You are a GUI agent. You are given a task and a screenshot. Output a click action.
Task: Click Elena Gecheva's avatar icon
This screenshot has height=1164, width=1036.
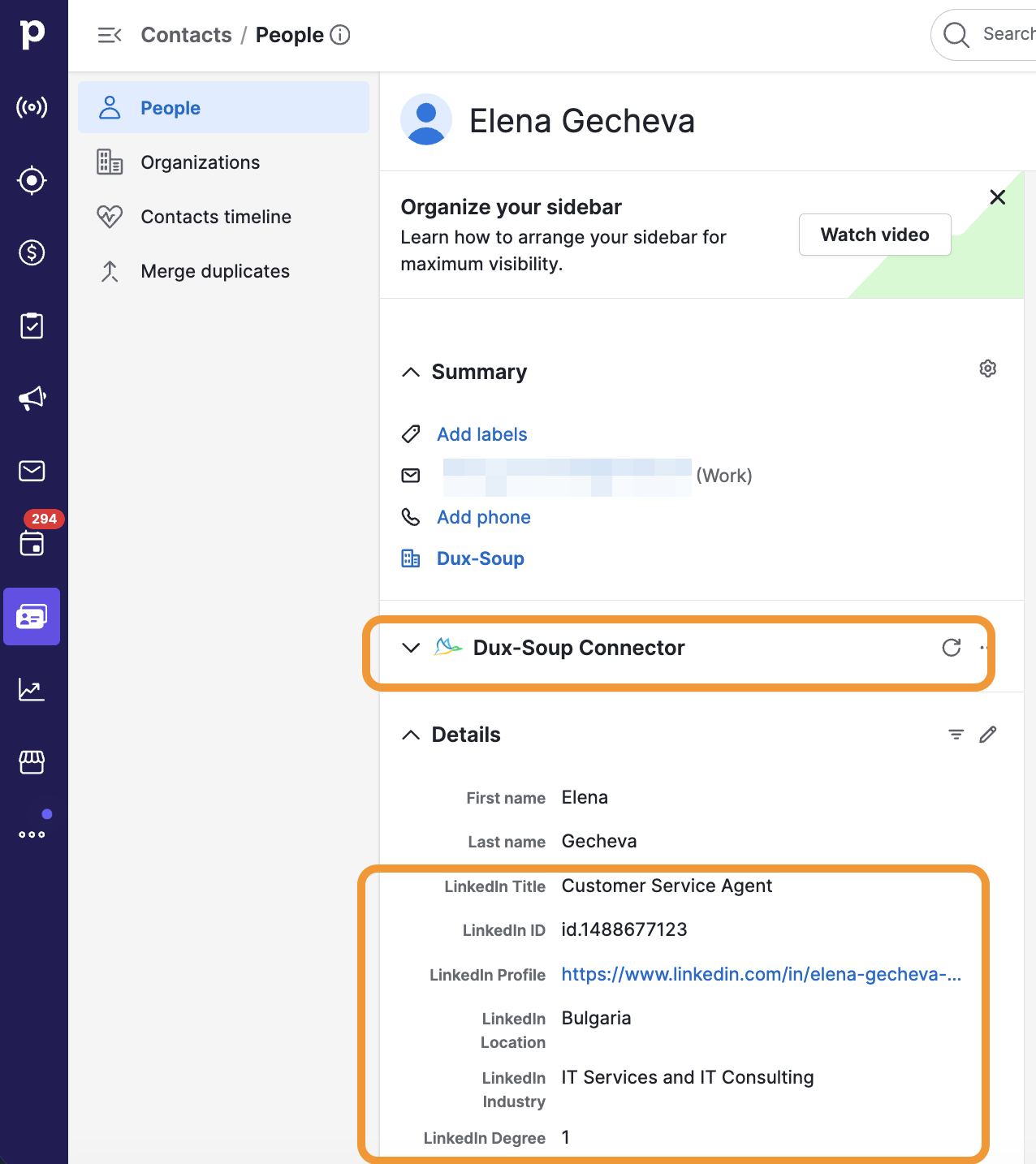pyautogui.click(x=426, y=119)
